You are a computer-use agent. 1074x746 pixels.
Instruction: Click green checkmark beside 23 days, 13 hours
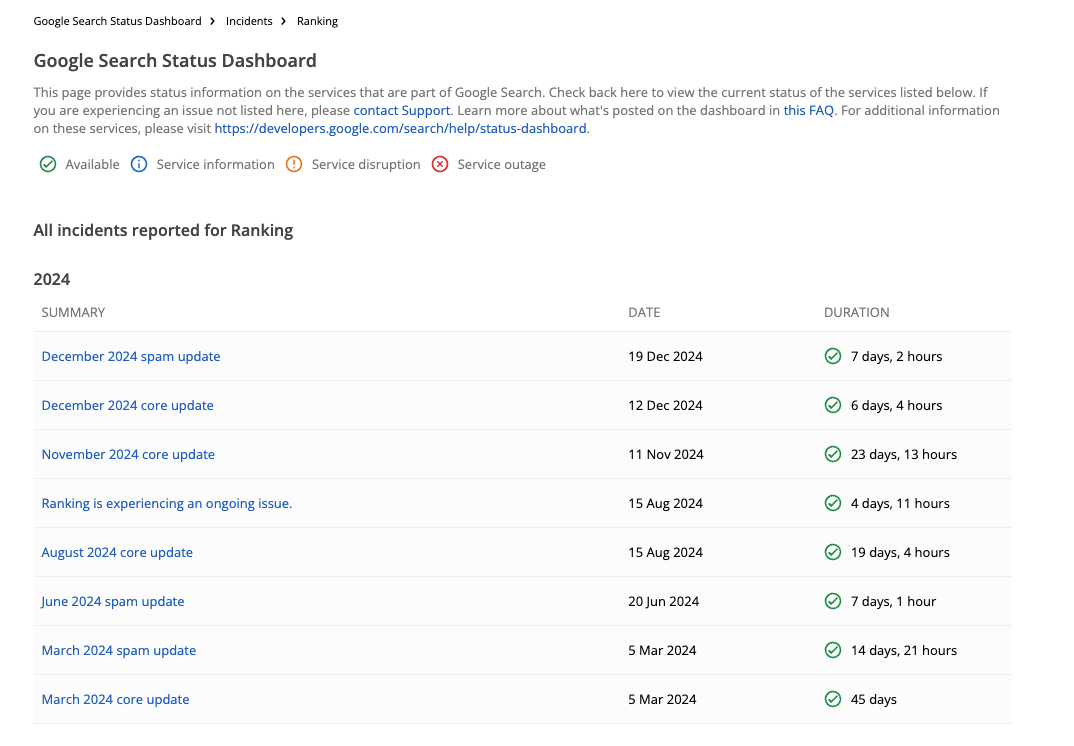pyautogui.click(x=832, y=454)
